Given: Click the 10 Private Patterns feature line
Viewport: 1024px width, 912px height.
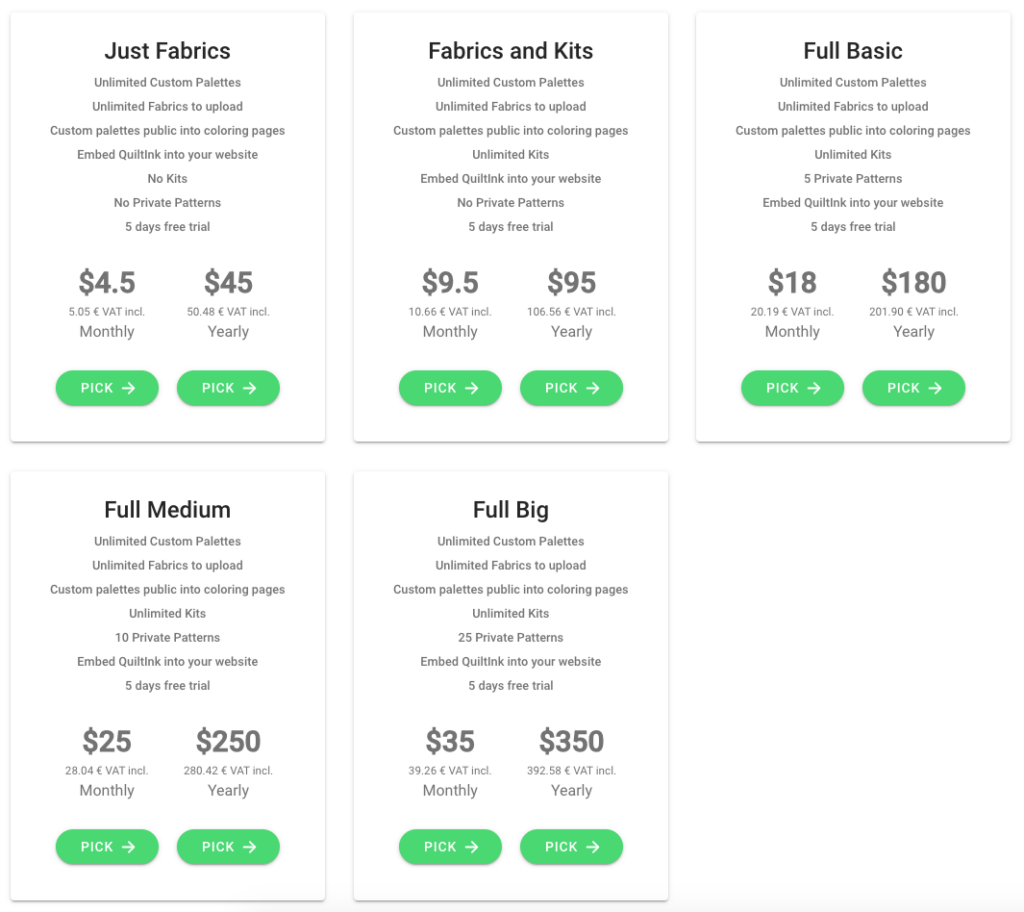Looking at the screenshot, I should [x=167, y=638].
